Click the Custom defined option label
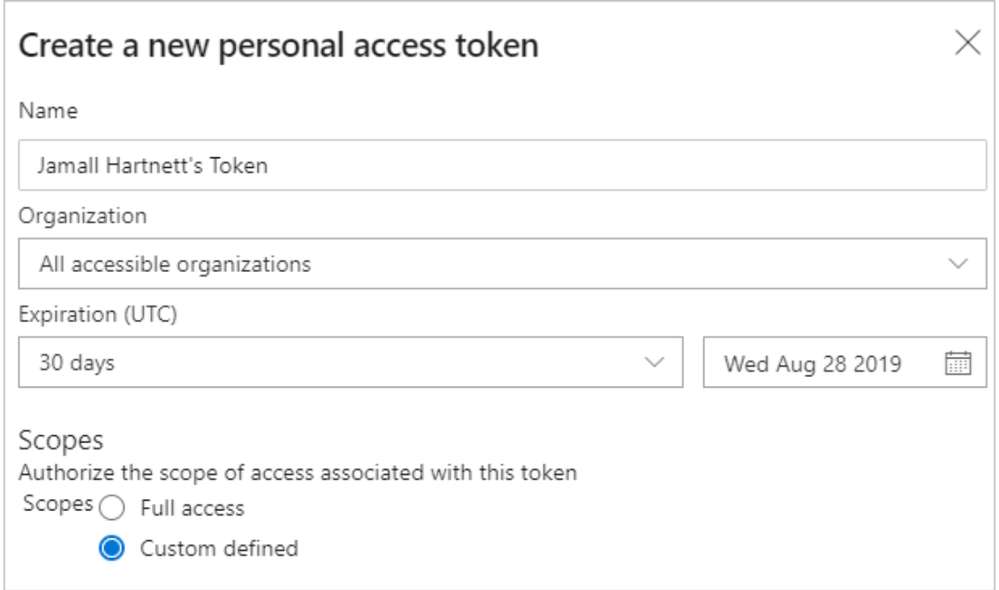This screenshot has width=999, height=590. coord(219,548)
